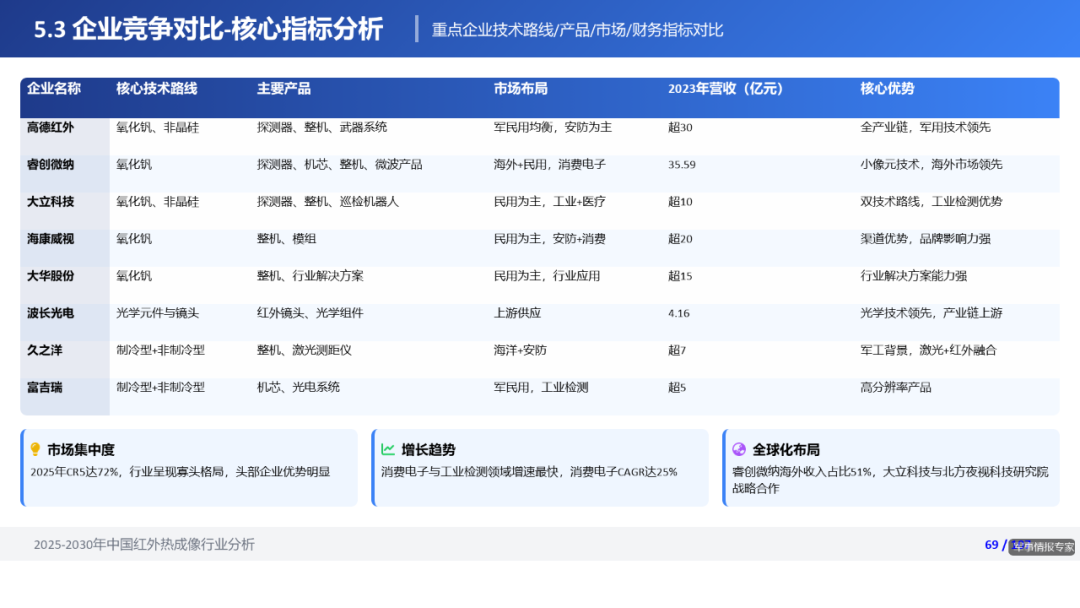
Task: Select the 企业名称 column header
Action: (x=54, y=89)
